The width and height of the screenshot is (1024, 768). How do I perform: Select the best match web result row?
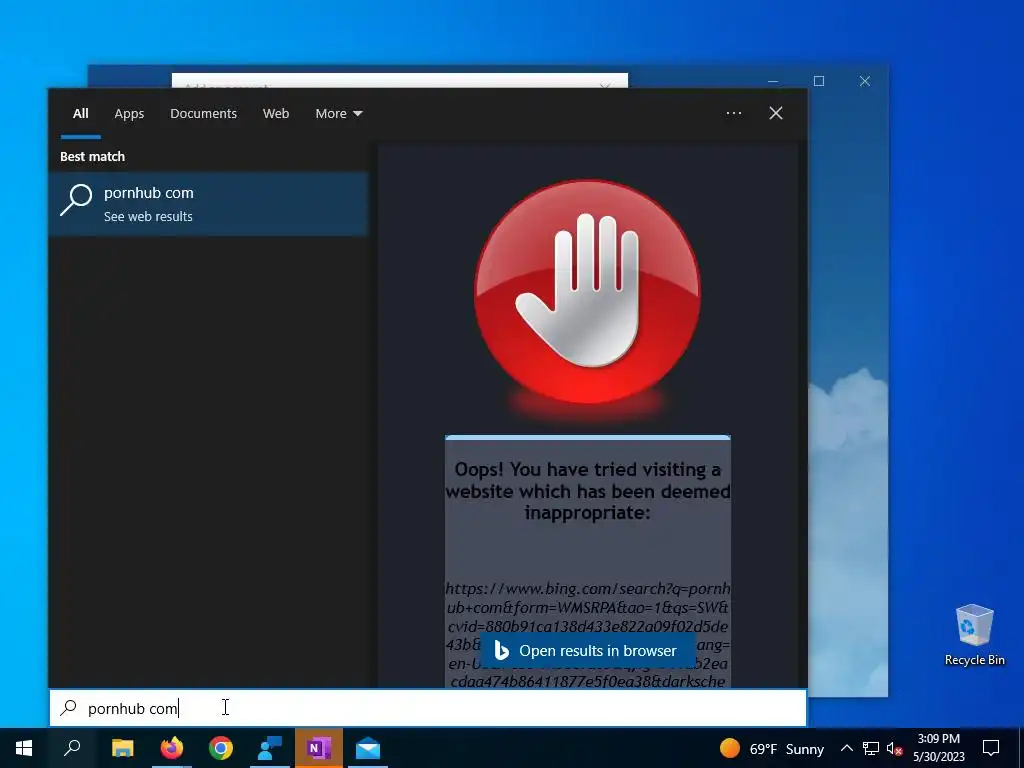pyautogui.click(x=208, y=204)
